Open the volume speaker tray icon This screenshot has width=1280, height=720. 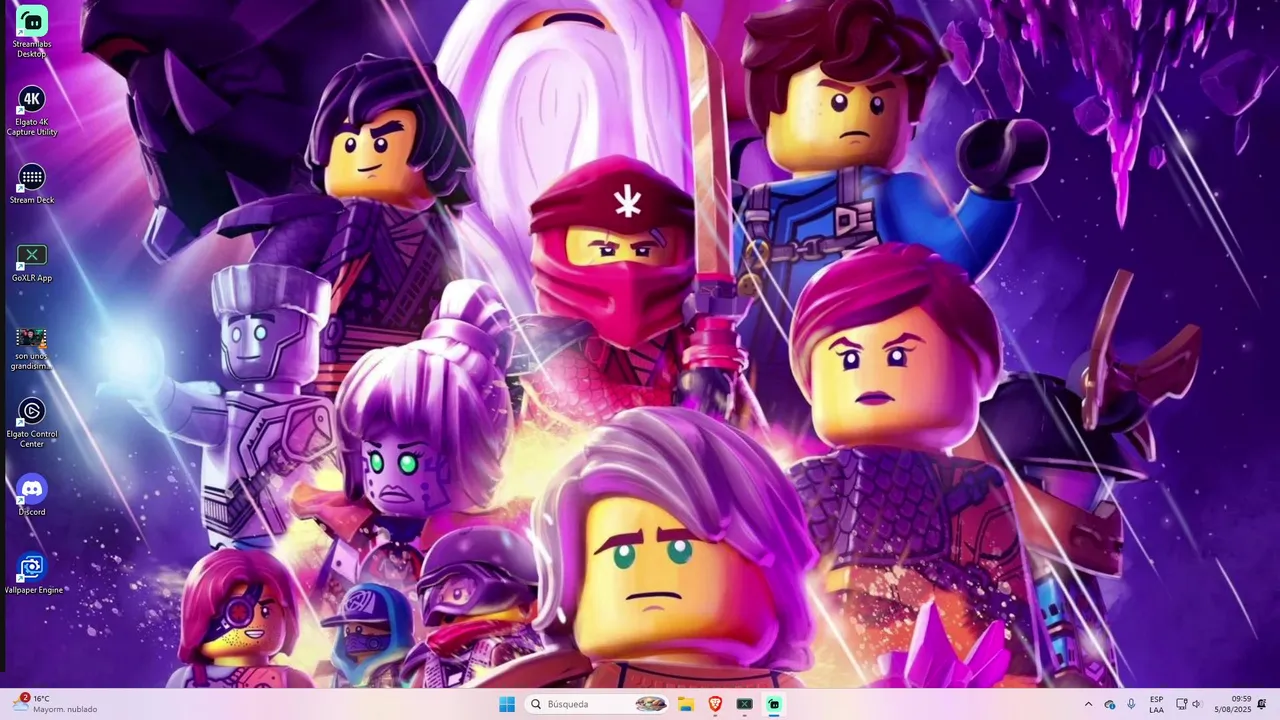(1196, 704)
